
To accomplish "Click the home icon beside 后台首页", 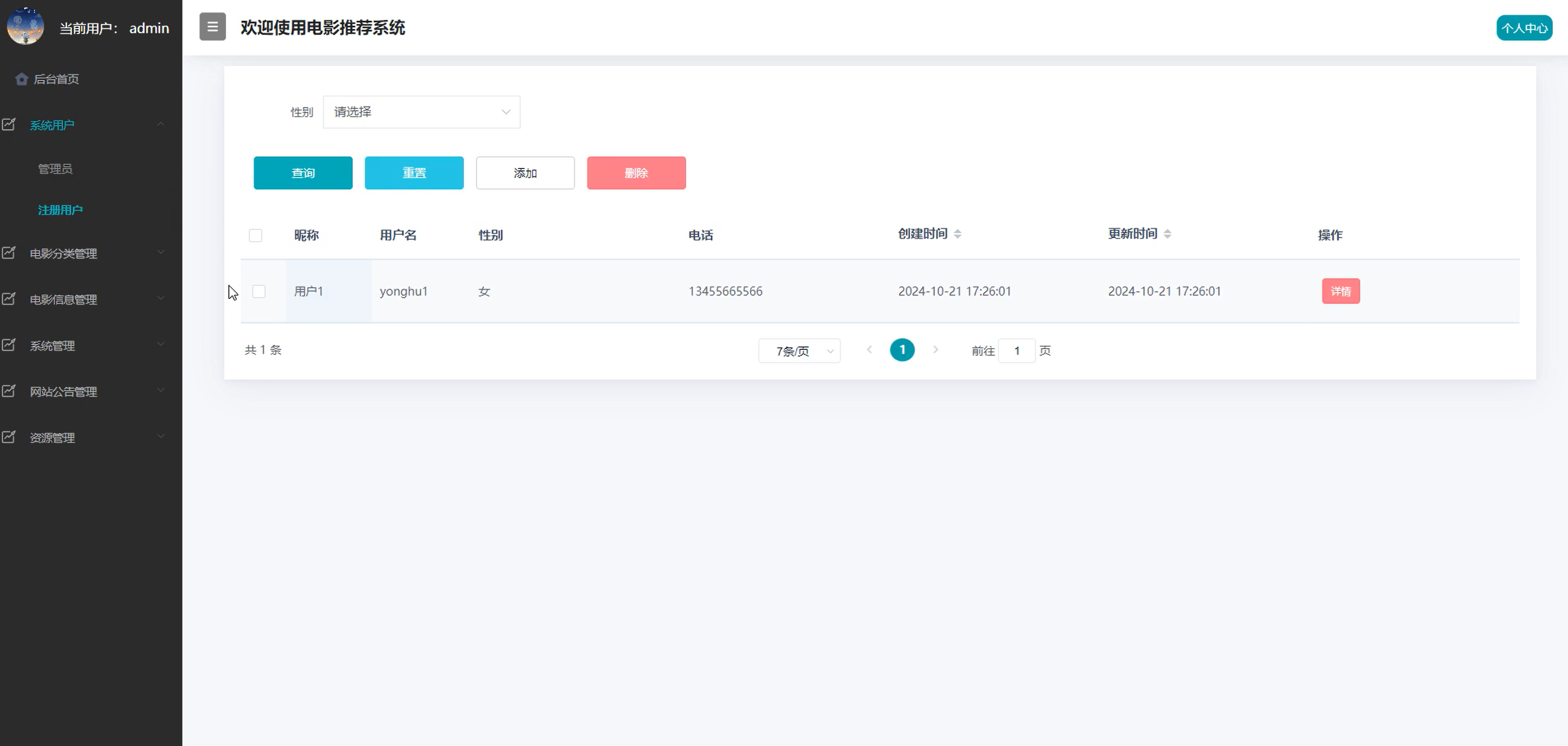I will coord(22,79).
